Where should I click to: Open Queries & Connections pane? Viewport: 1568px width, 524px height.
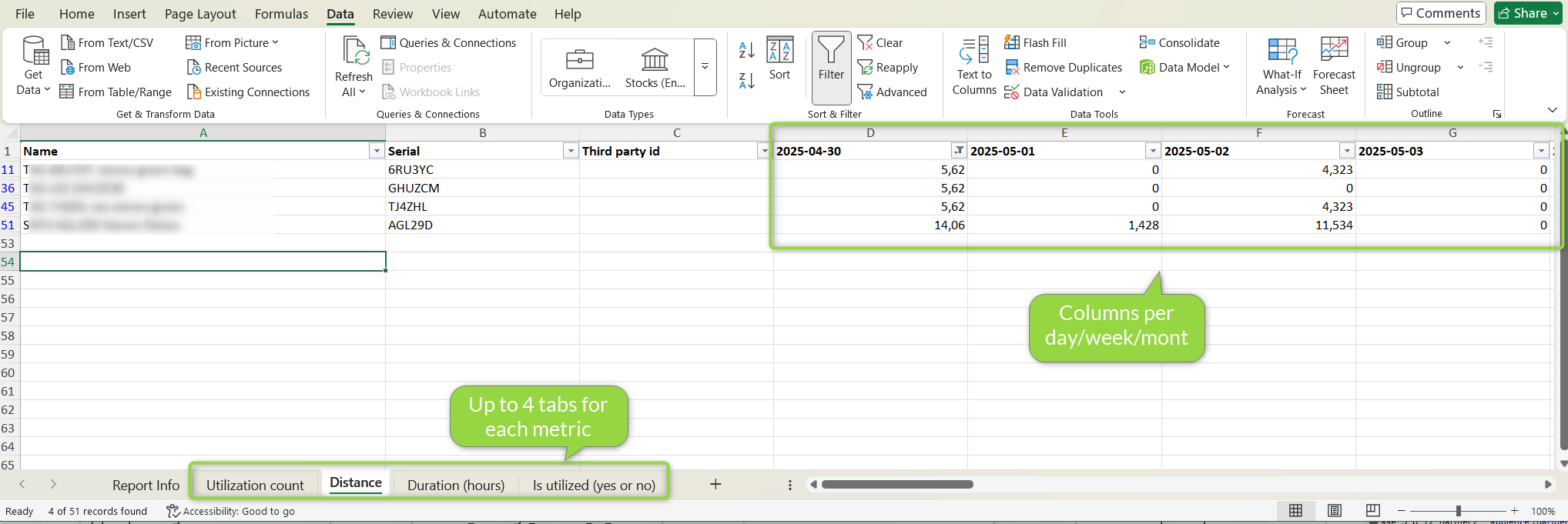pos(448,43)
